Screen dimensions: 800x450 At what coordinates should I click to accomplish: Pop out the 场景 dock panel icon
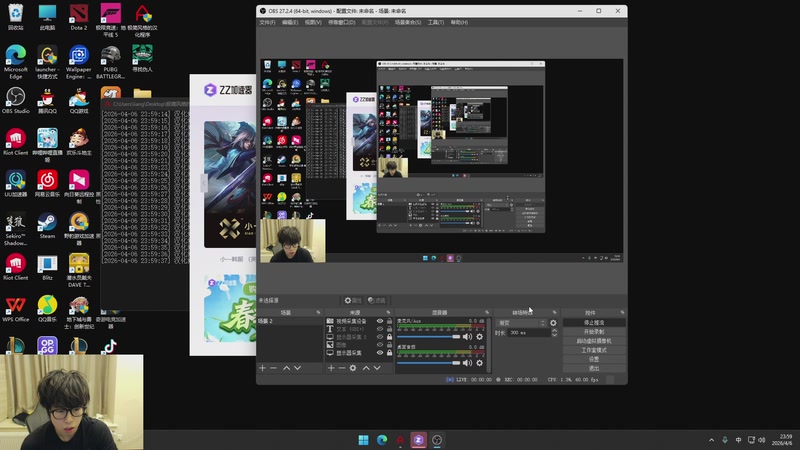(x=318, y=312)
